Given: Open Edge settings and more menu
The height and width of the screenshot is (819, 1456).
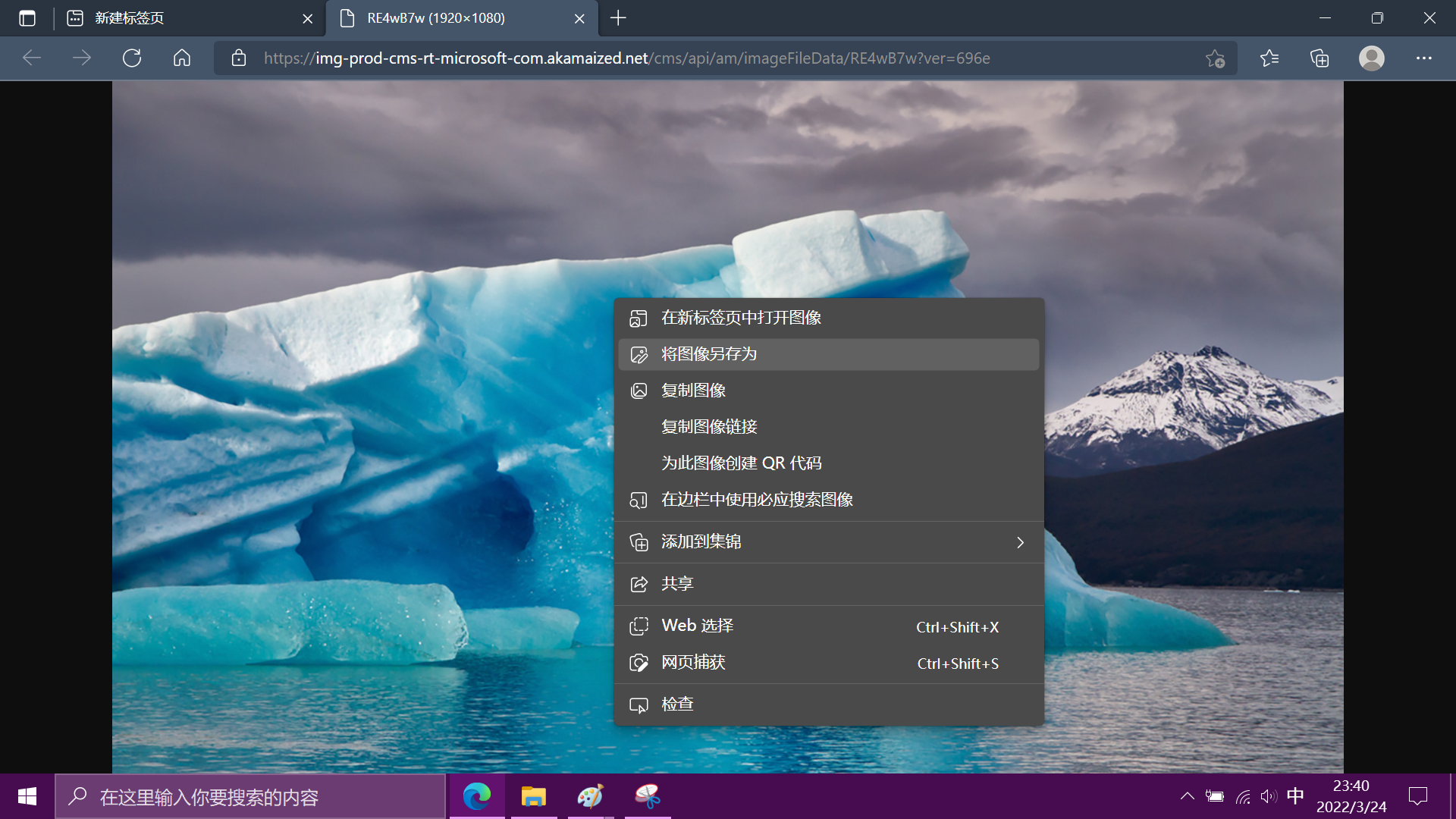Looking at the screenshot, I should pyautogui.click(x=1423, y=58).
